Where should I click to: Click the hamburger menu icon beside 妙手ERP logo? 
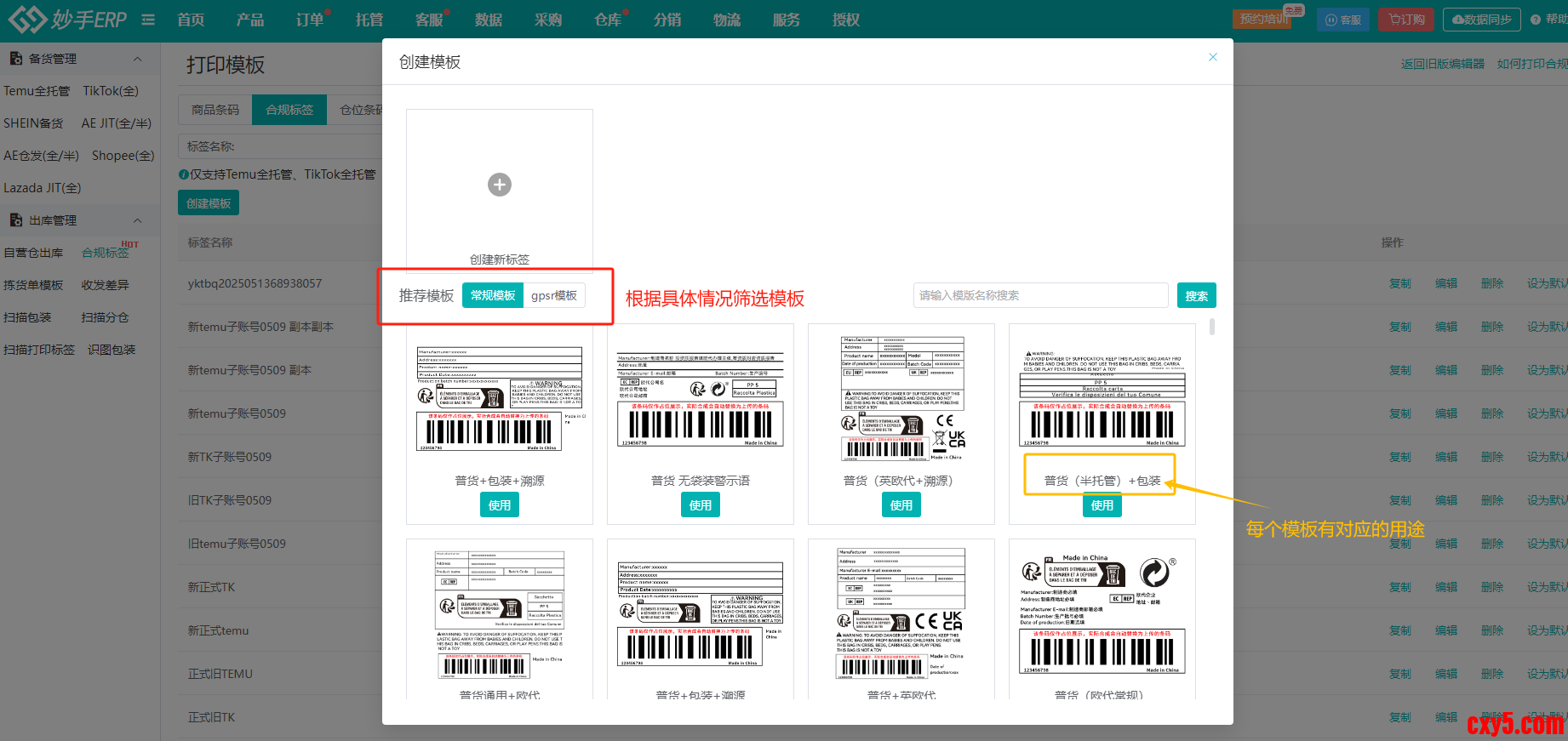point(148,20)
